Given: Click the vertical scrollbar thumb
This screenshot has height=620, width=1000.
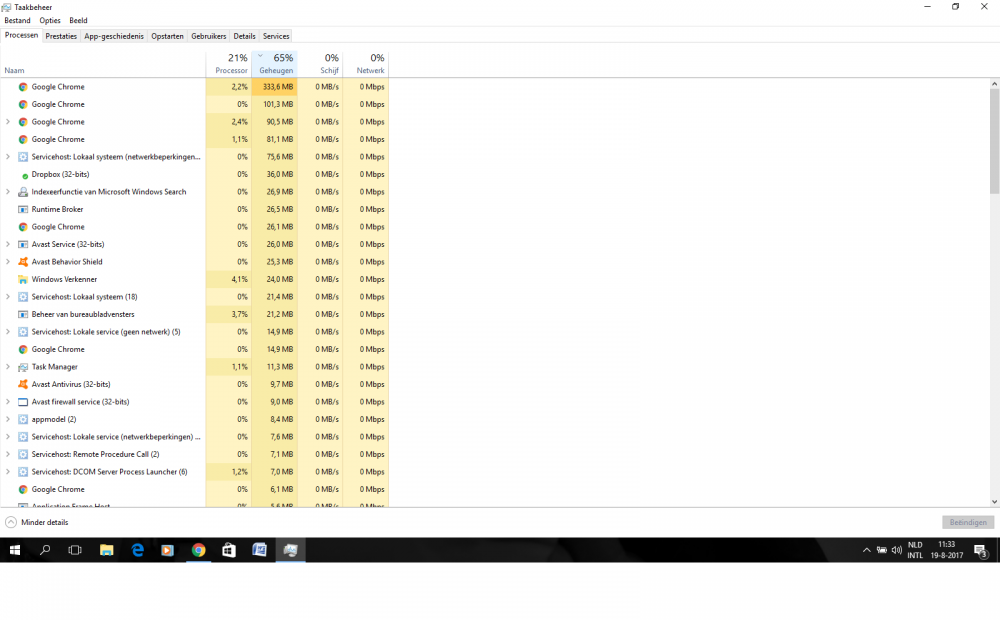Looking at the screenshot, I should tap(994, 141).
